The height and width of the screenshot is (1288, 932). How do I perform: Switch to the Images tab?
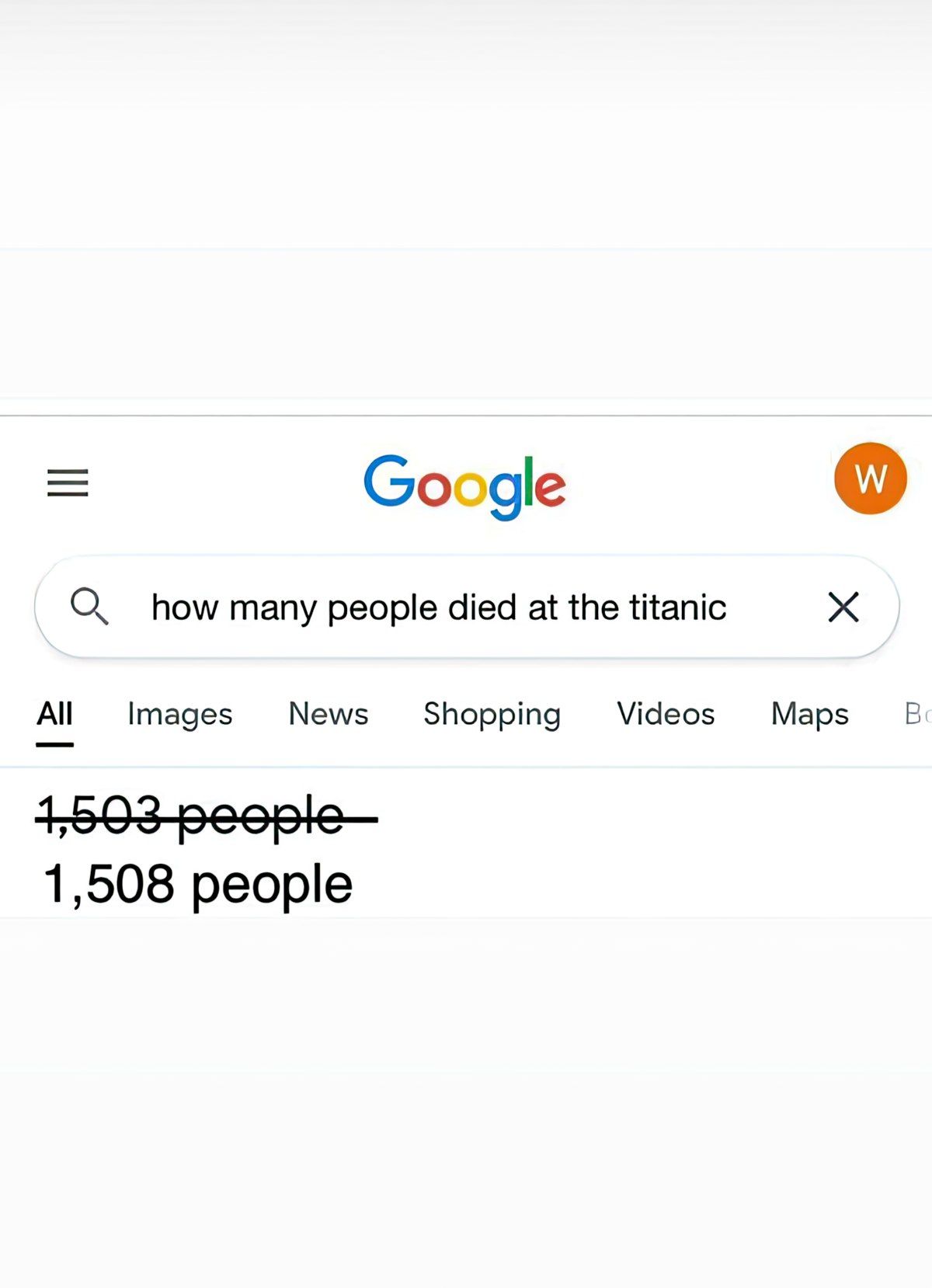pos(179,714)
